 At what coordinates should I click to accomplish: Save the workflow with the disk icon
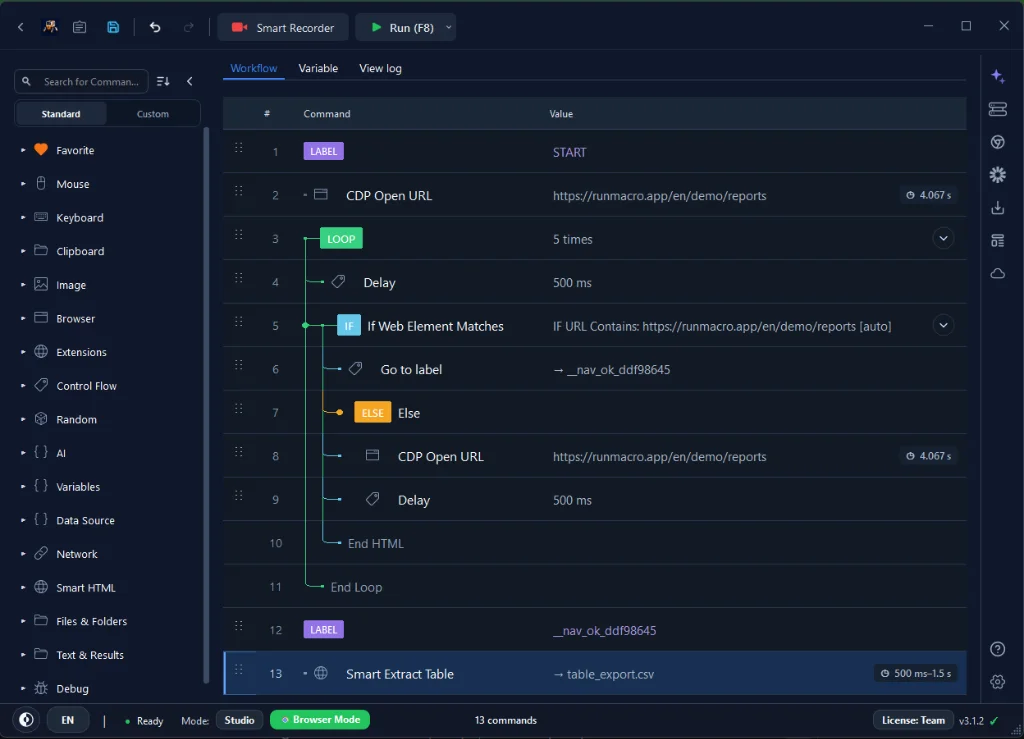point(113,27)
